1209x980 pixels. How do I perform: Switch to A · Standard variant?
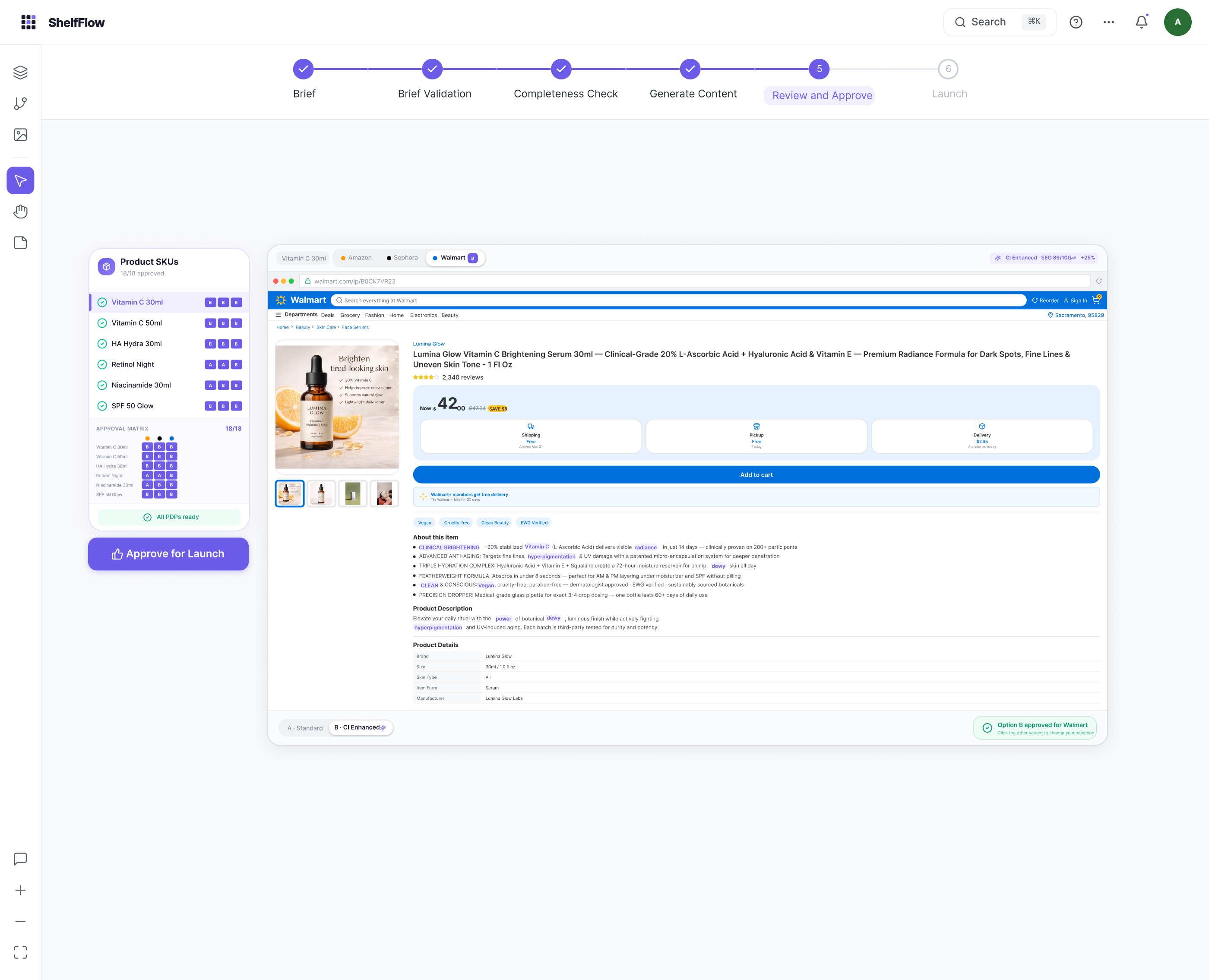pos(305,728)
